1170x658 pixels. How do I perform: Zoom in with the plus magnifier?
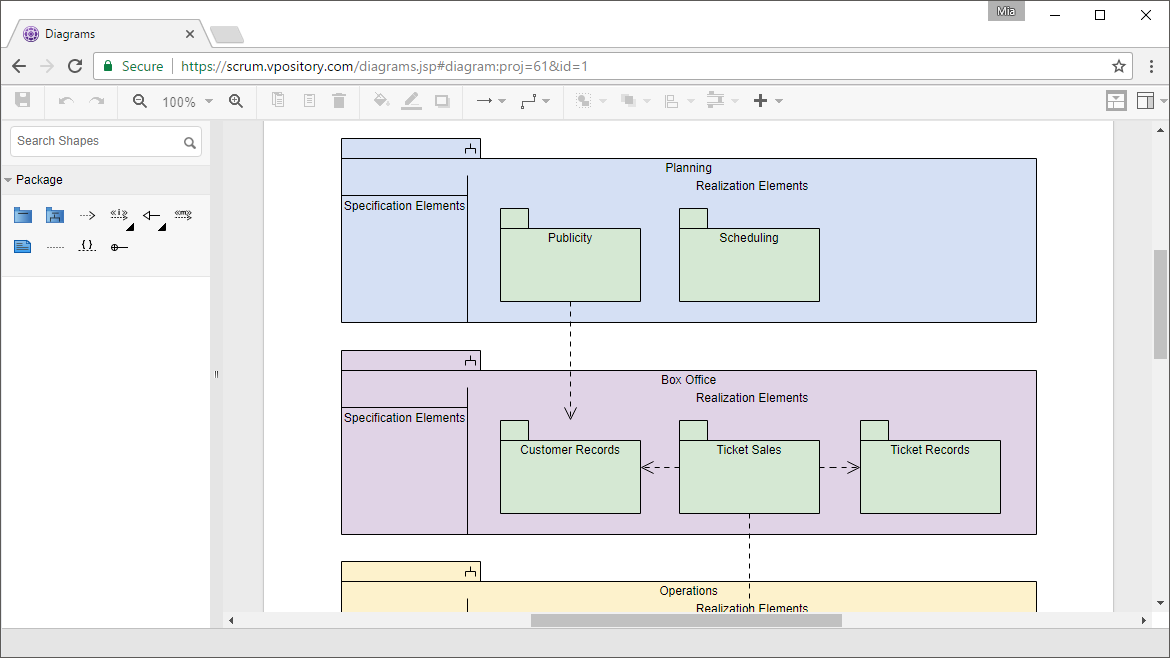point(236,101)
